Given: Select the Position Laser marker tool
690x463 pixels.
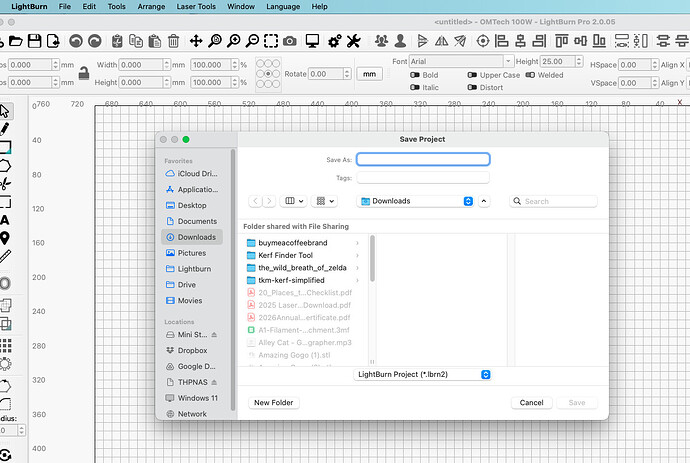Looking at the screenshot, I should pyautogui.click(x=5, y=238).
